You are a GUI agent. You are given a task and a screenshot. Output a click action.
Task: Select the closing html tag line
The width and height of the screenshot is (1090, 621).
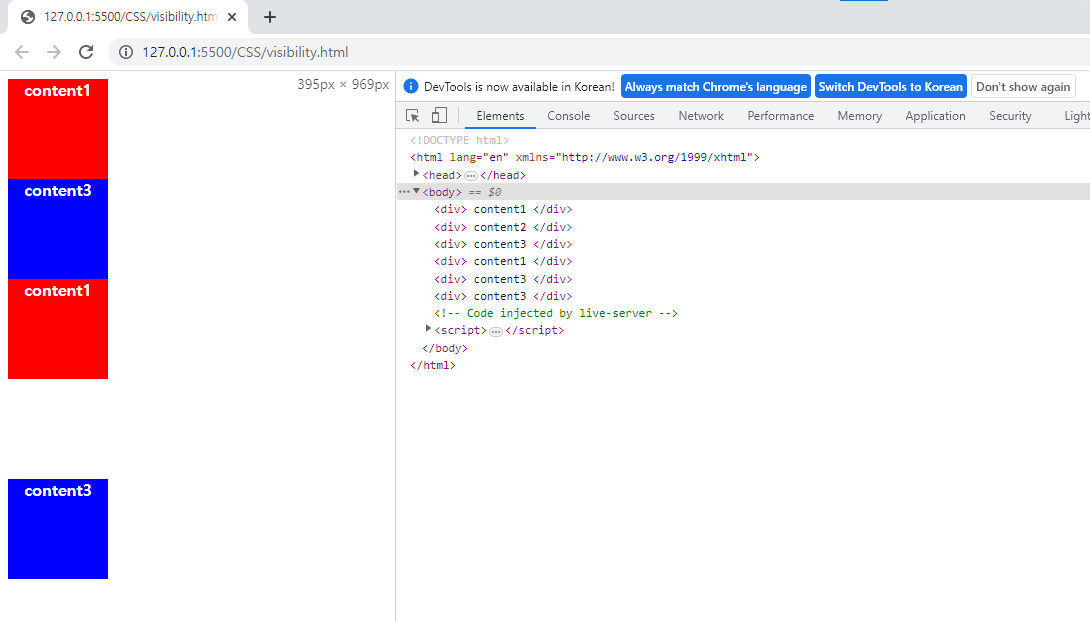[x=433, y=366]
